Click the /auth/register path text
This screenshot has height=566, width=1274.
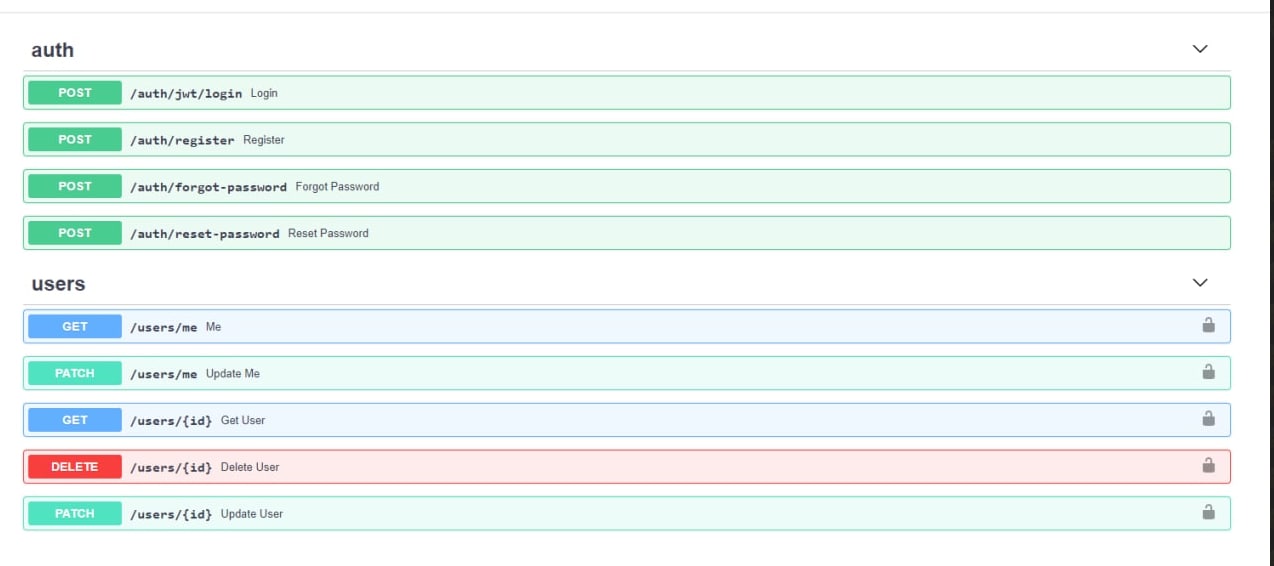click(182, 141)
